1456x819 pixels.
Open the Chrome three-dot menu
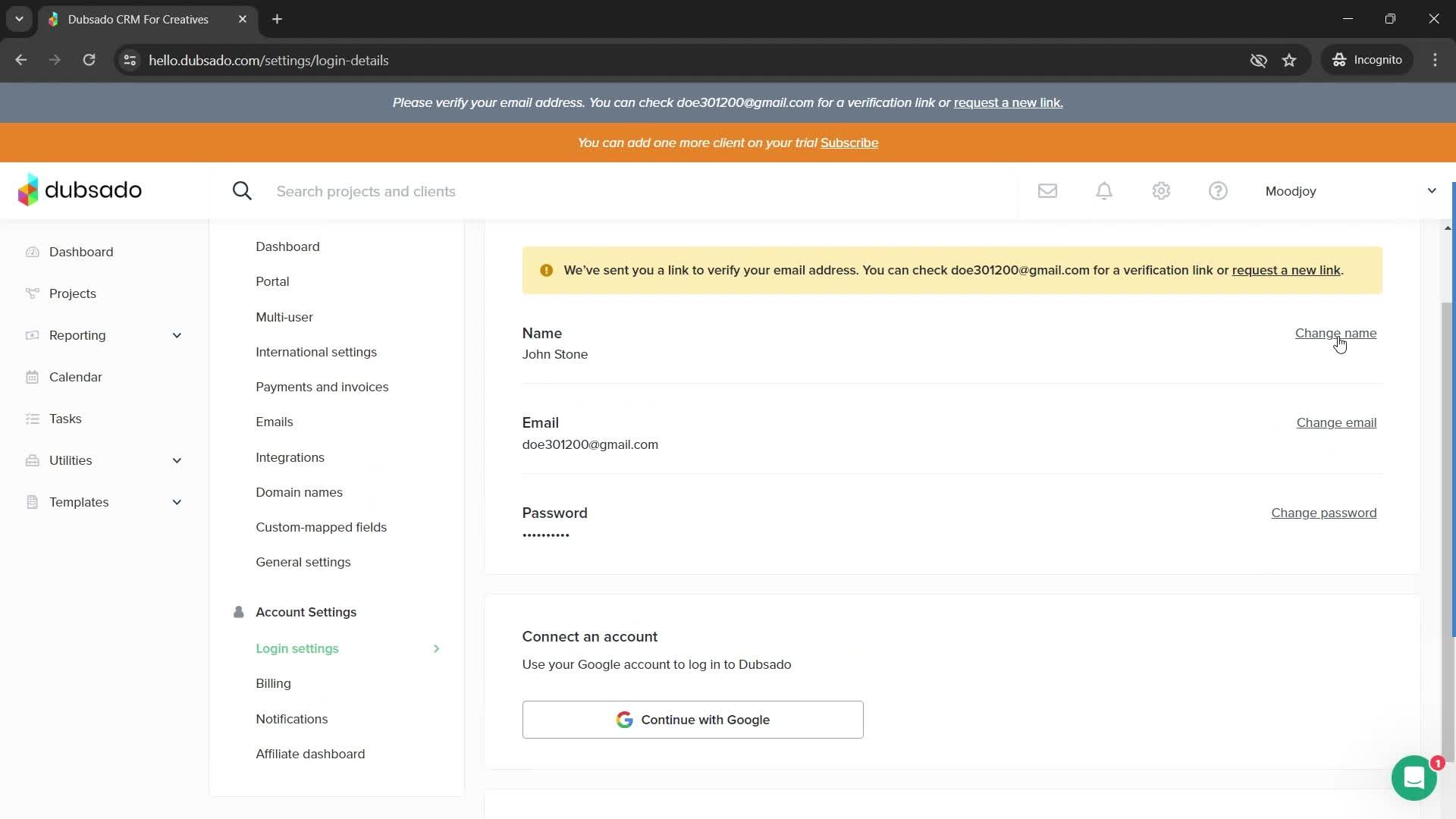(x=1435, y=60)
